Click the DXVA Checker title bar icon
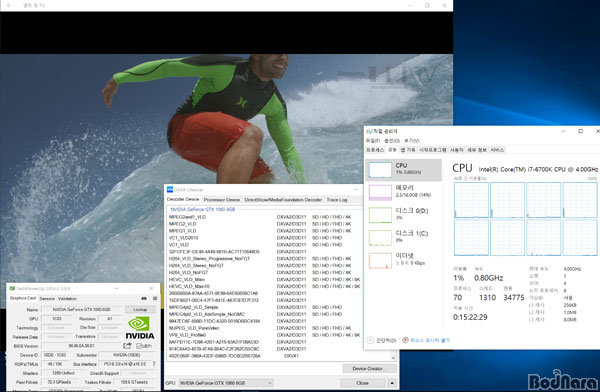The width and height of the screenshot is (600, 392). (170, 189)
